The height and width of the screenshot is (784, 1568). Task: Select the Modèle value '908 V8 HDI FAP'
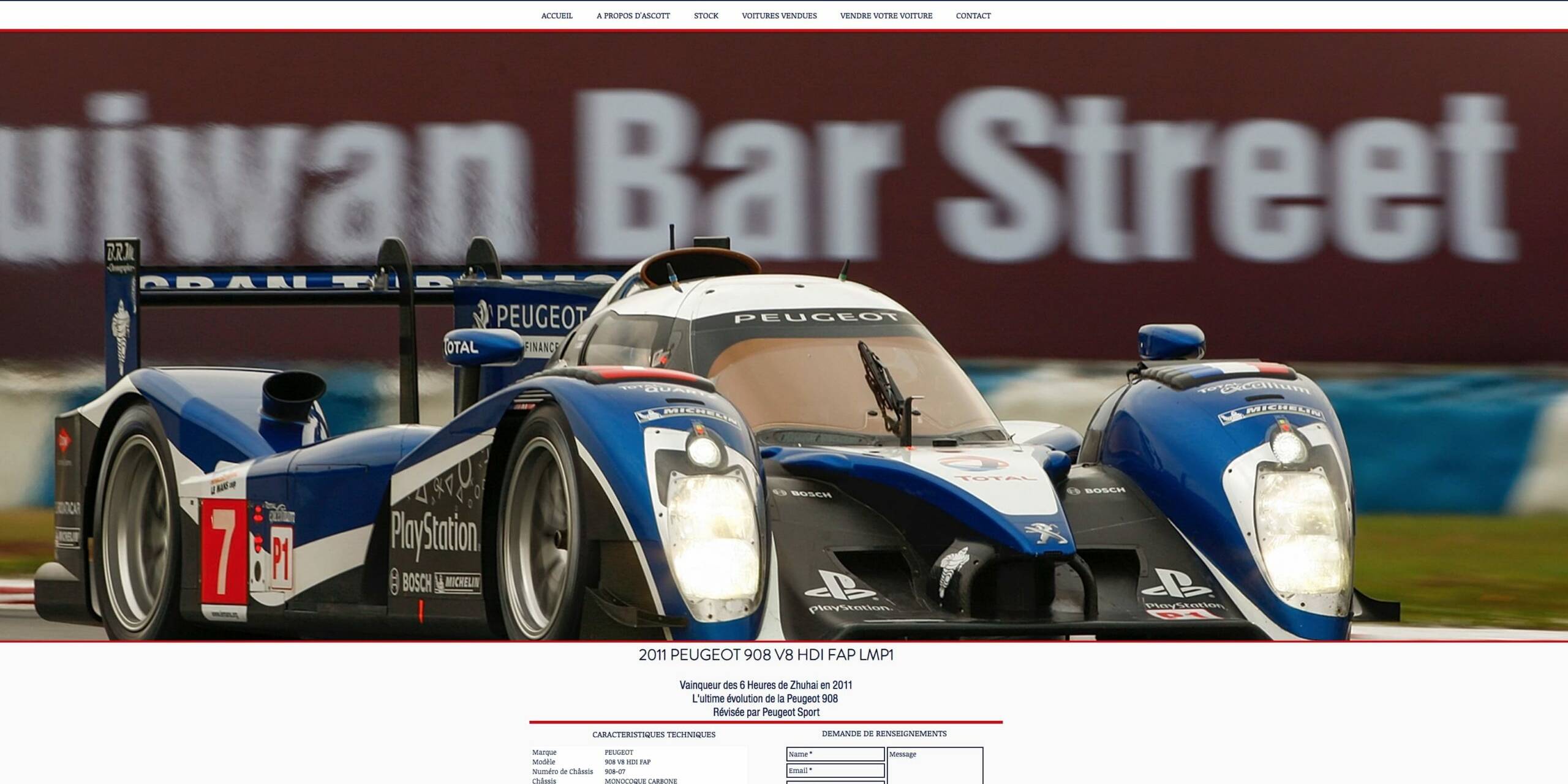point(628,762)
